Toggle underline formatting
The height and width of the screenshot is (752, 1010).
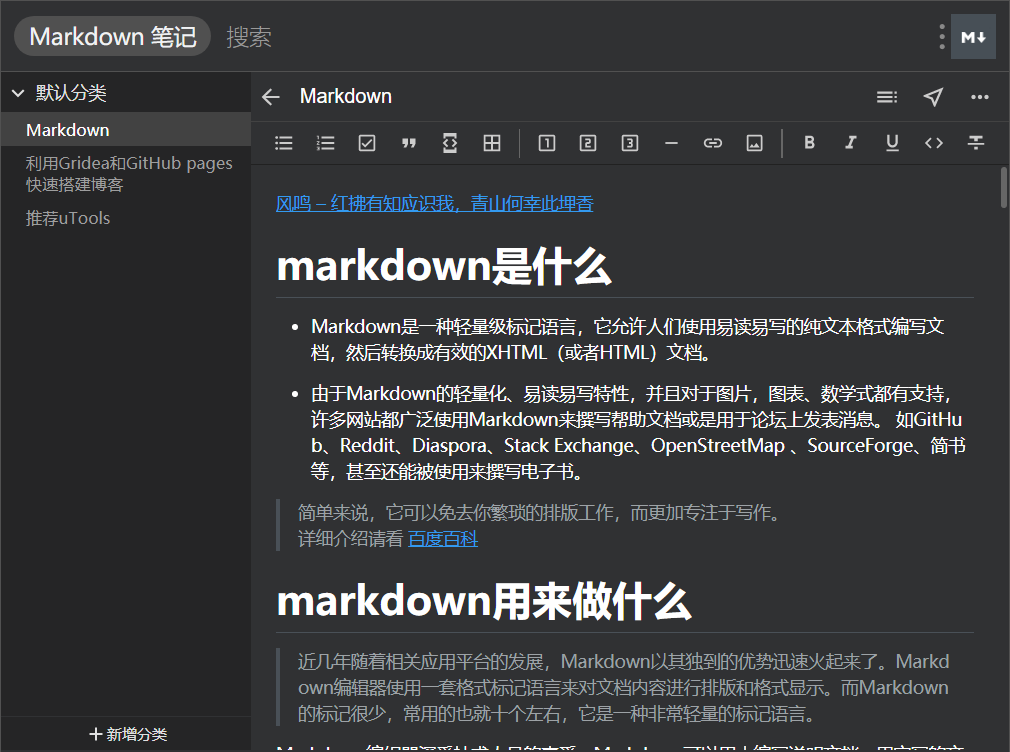[x=892, y=143]
